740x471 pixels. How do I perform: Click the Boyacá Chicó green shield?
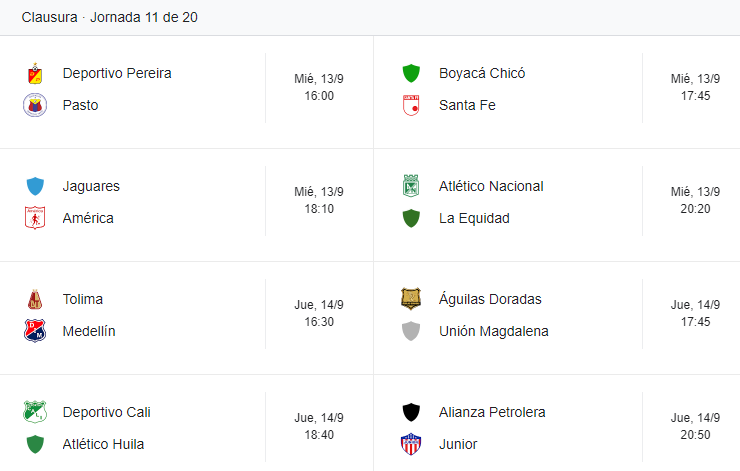tap(411, 74)
